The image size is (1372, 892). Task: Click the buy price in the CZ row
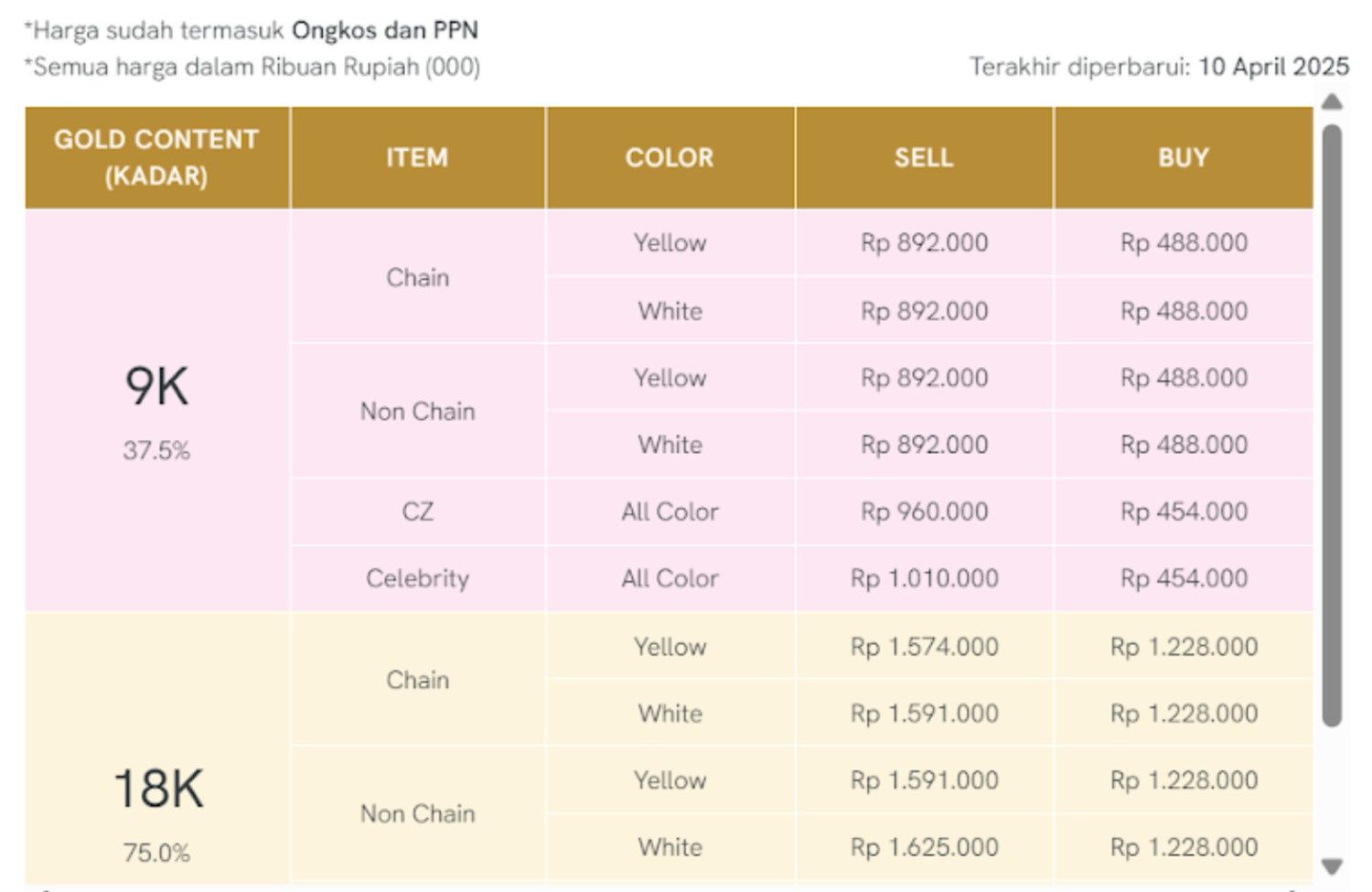1184,511
